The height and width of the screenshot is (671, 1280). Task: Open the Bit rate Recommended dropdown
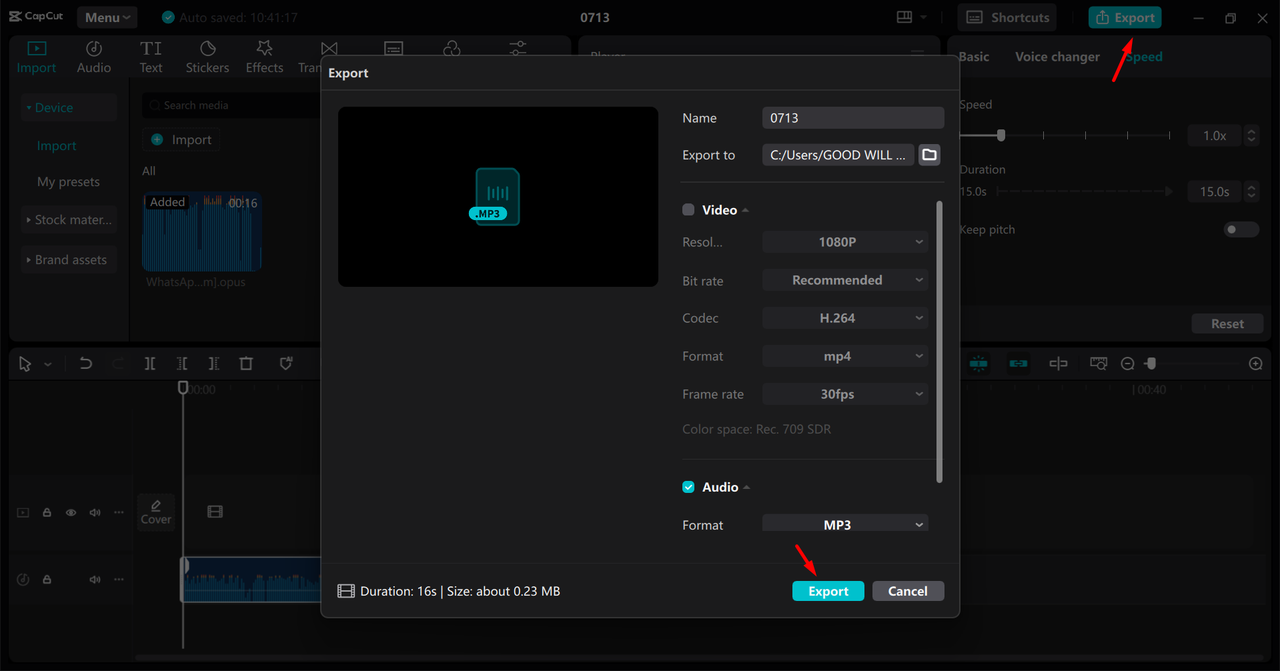coord(845,280)
